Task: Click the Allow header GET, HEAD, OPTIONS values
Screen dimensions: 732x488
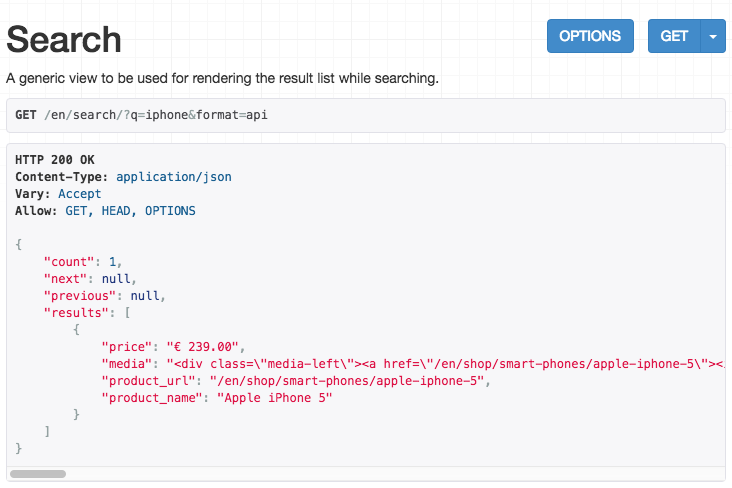Action: (x=130, y=211)
